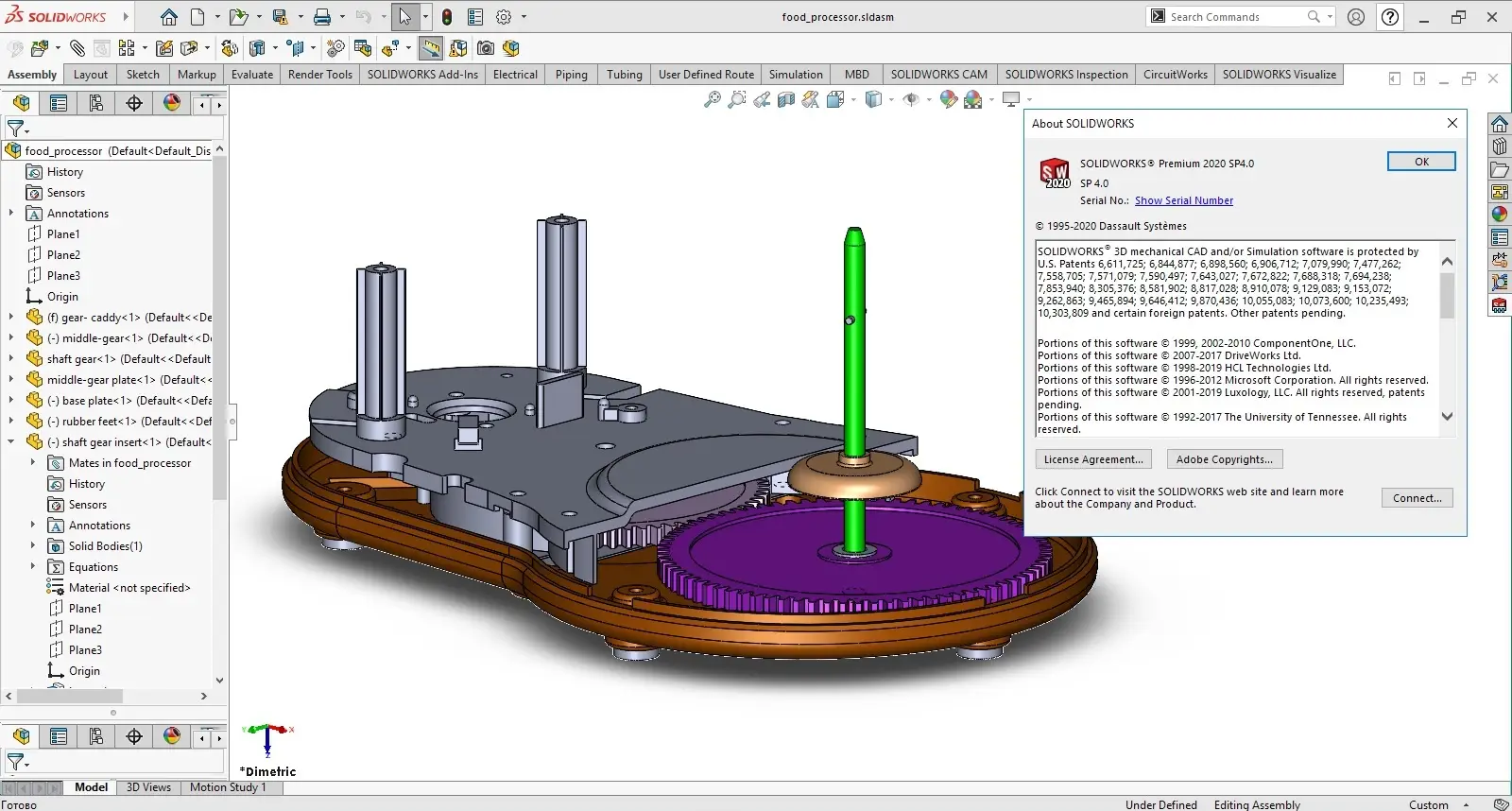
Task: Click the Insert Components icon
Action: pyautogui.click(x=39, y=48)
